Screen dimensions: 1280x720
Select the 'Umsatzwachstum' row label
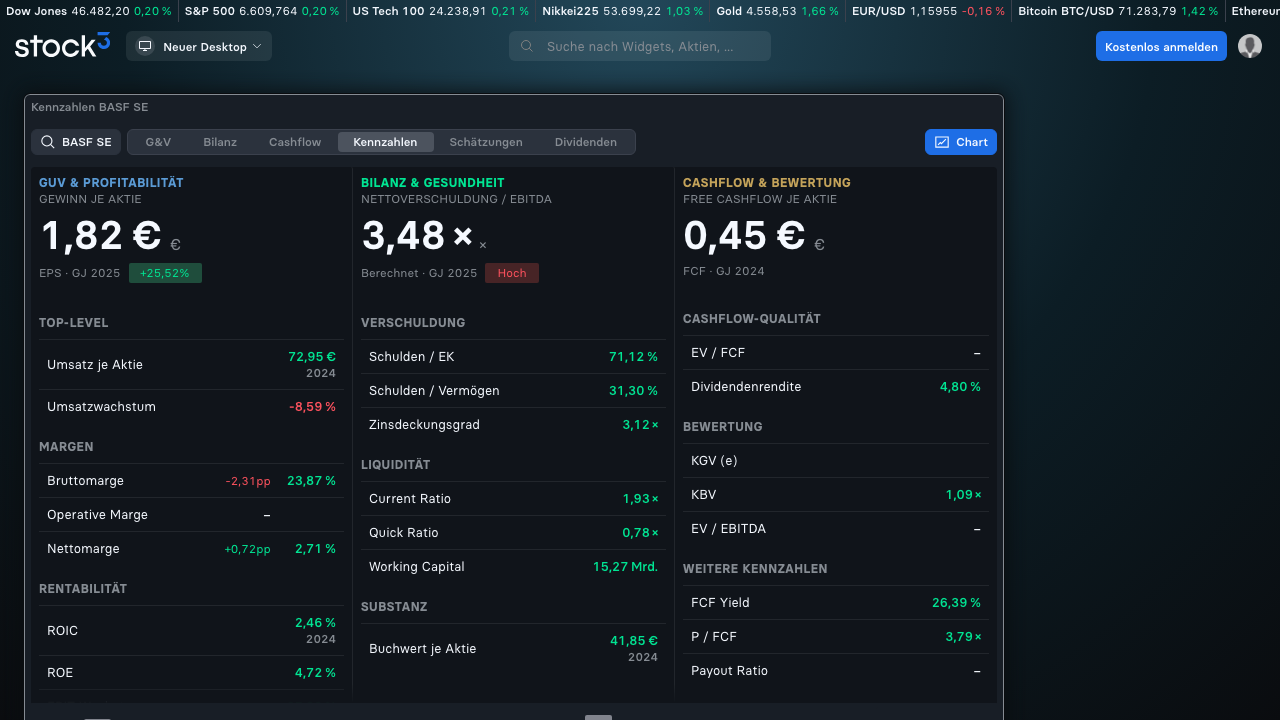tap(101, 407)
